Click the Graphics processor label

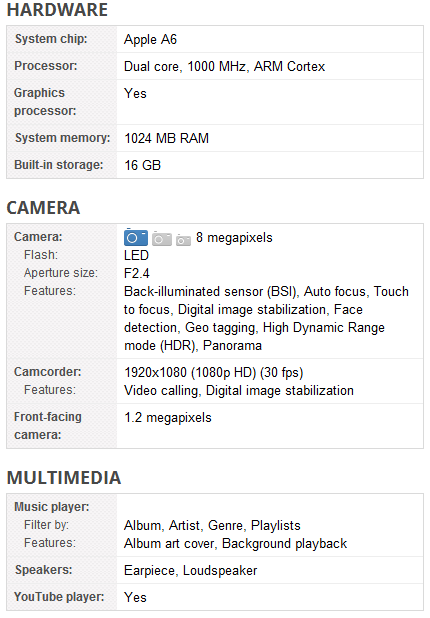coord(45,102)
